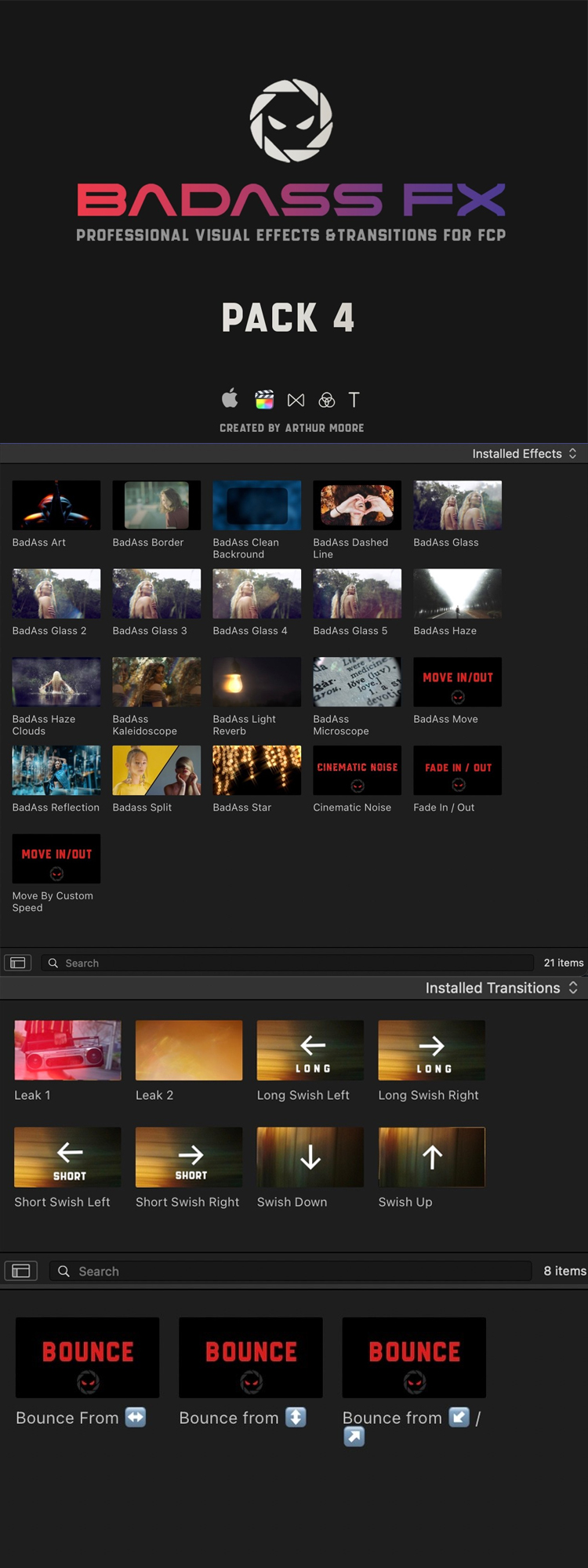This screenshot has height=1568, width=588.
Task: Click the magnifier icon in effects search
Action: (x=53, y=963)
